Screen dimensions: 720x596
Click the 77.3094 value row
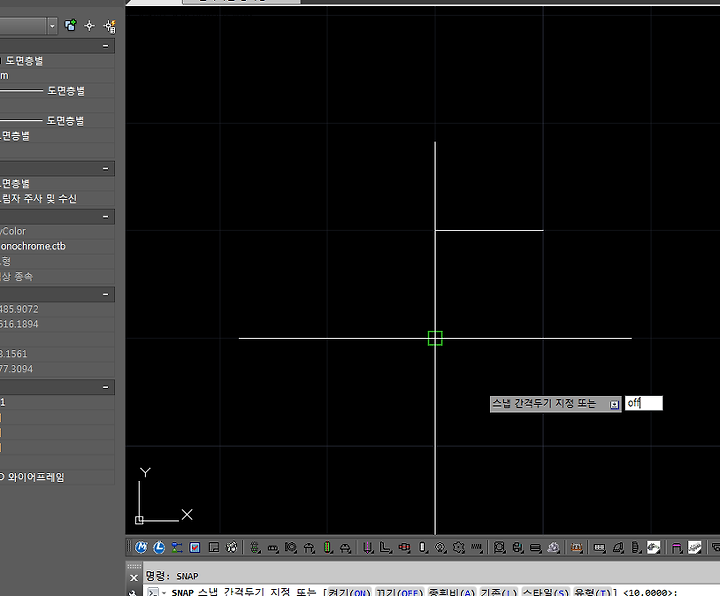[57, 369]
